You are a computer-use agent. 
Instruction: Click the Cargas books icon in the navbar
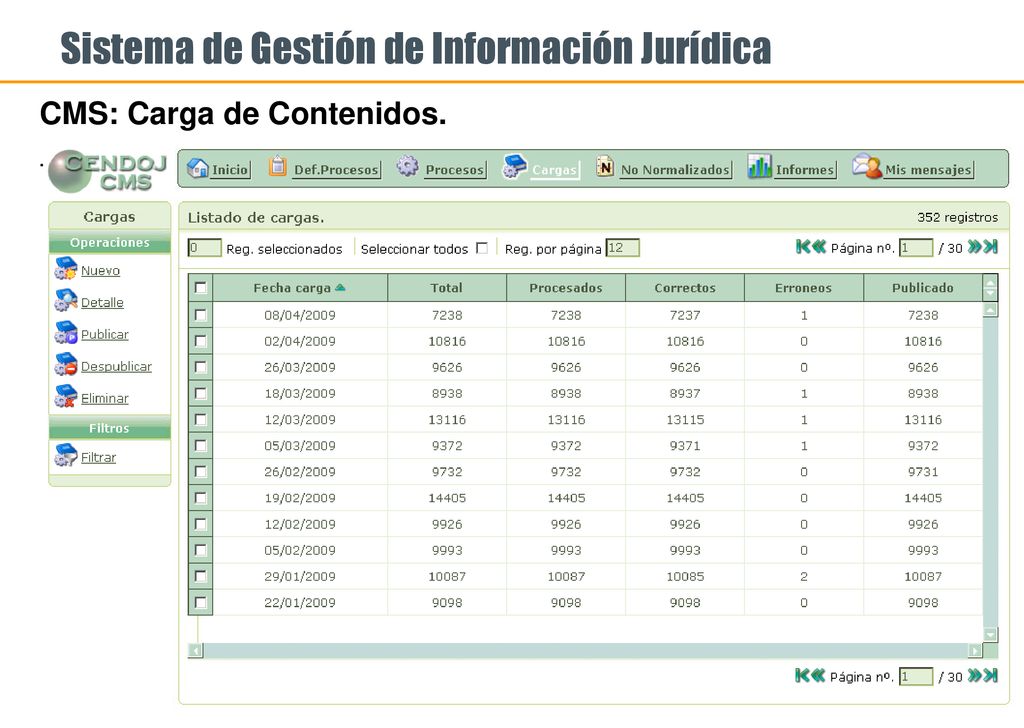[514, 166]
